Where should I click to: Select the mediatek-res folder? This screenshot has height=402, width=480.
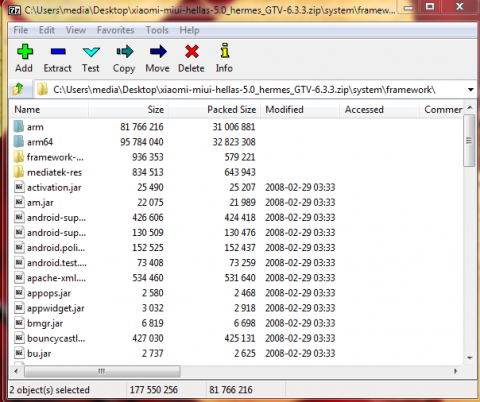point(54,172)
